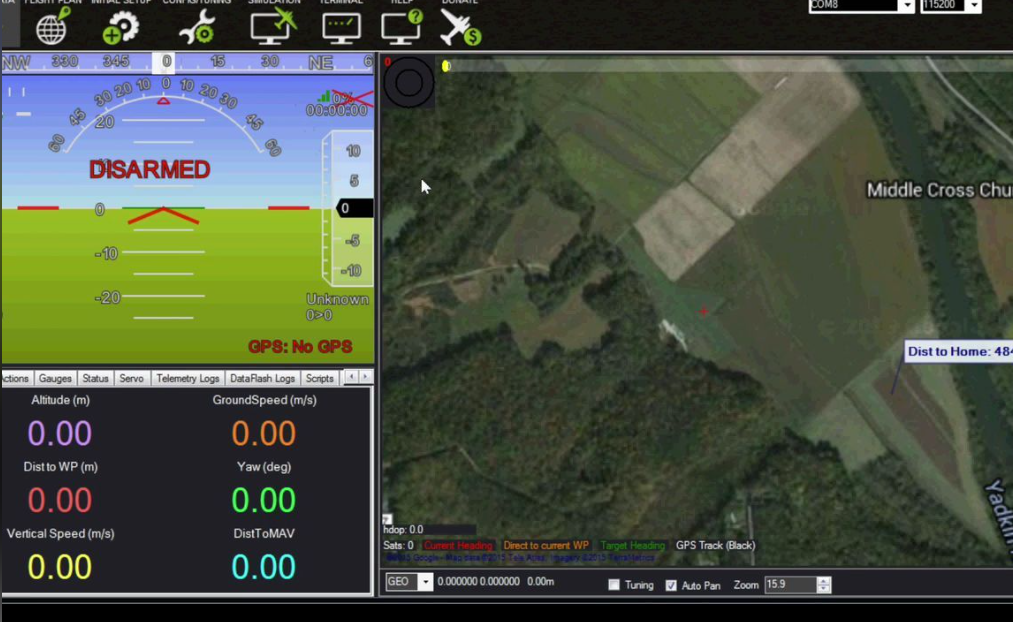
Task: Click the Zoom level stepper arrows
Action: [823, 585]
